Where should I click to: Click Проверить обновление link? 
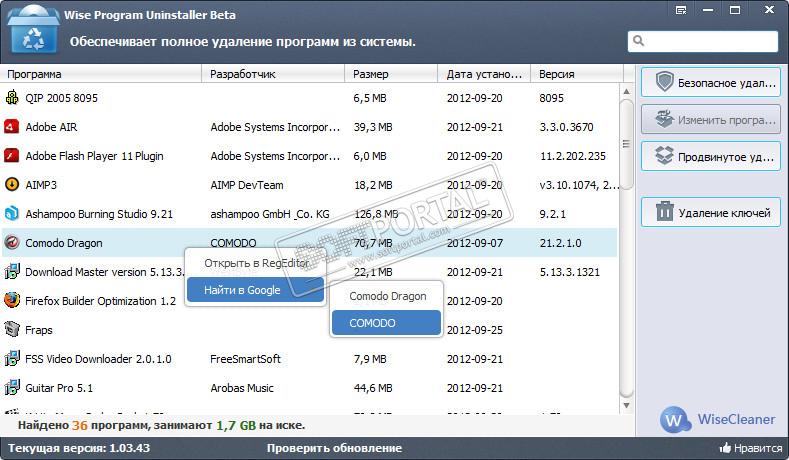pos(334,448)
